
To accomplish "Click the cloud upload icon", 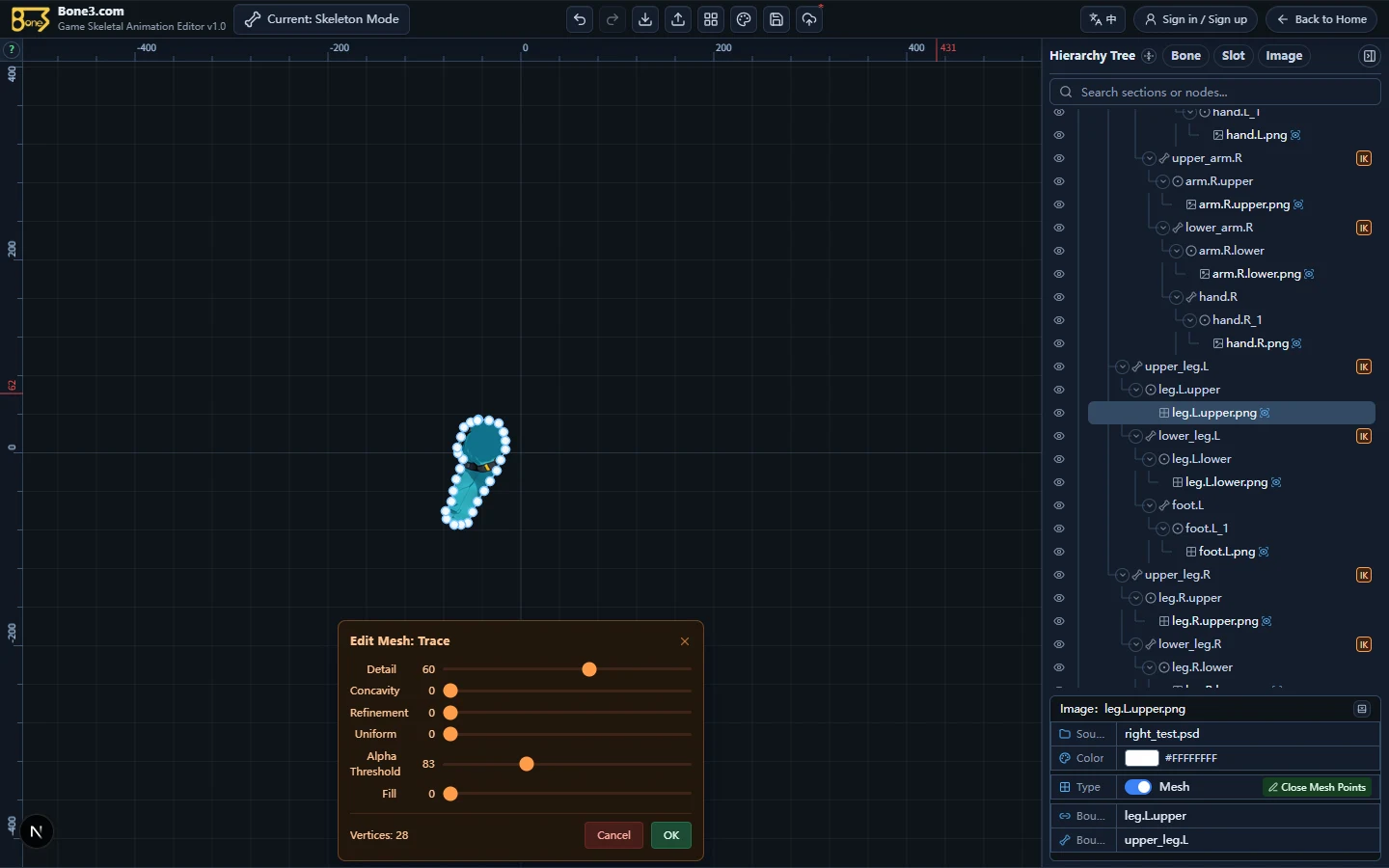I will click(809, 19).
